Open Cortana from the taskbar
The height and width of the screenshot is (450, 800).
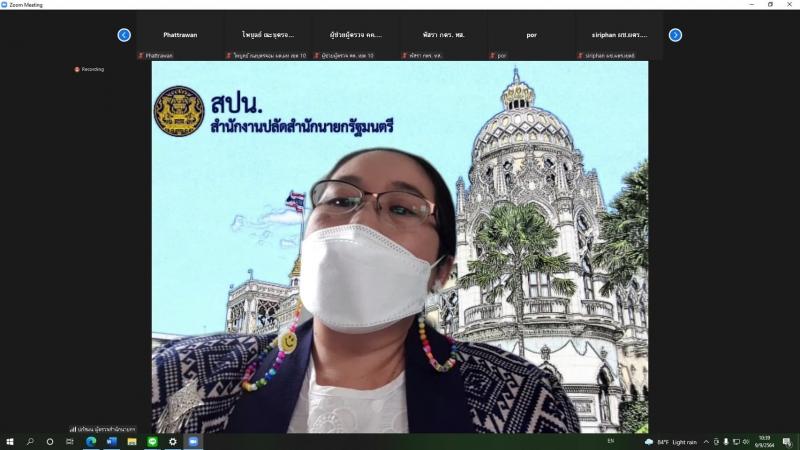pos(49,442)
